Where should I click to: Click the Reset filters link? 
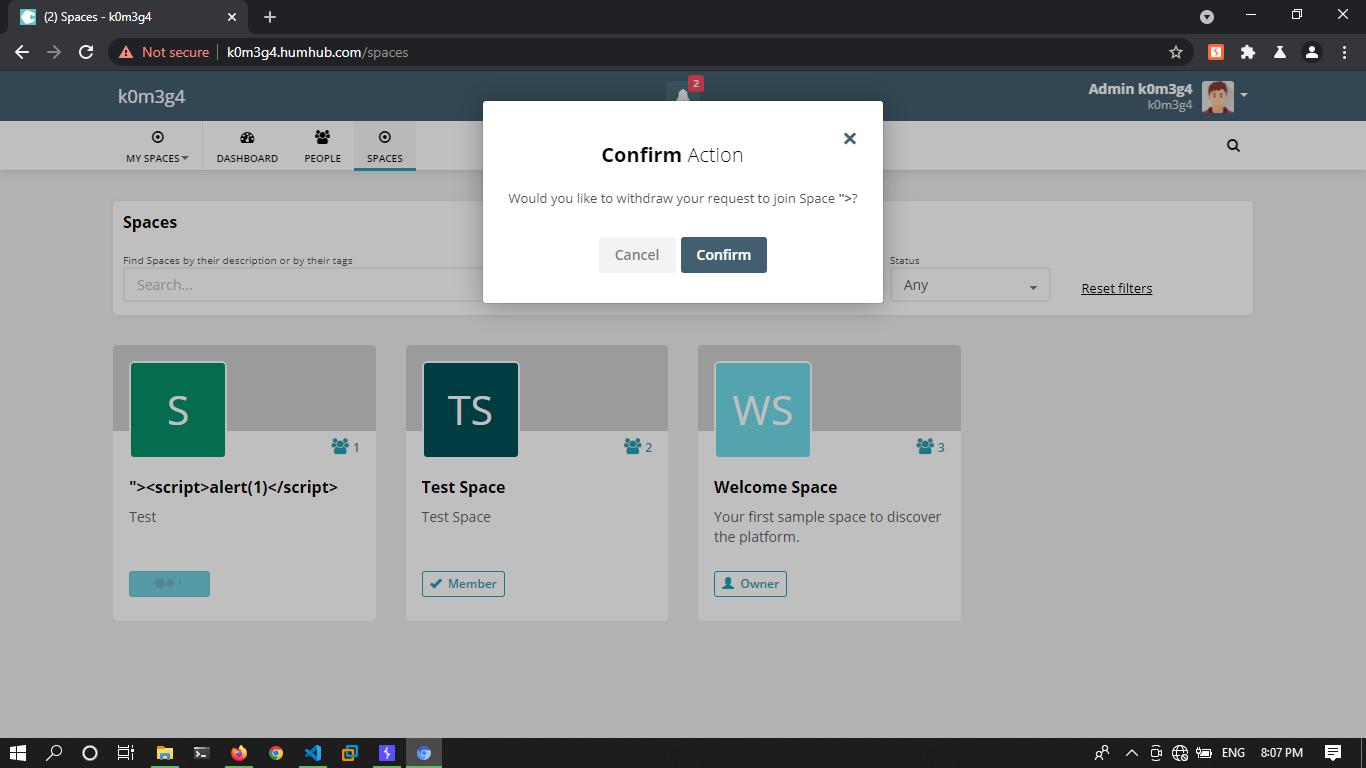1116,288
